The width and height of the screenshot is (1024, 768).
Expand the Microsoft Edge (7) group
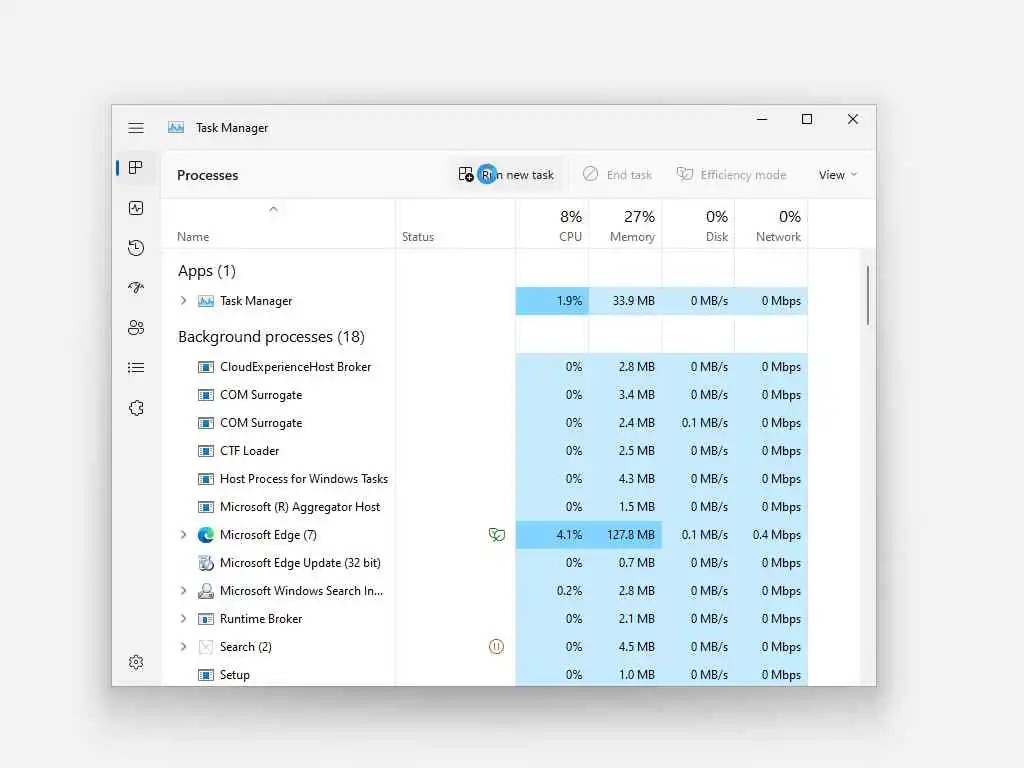coord(184,534)
